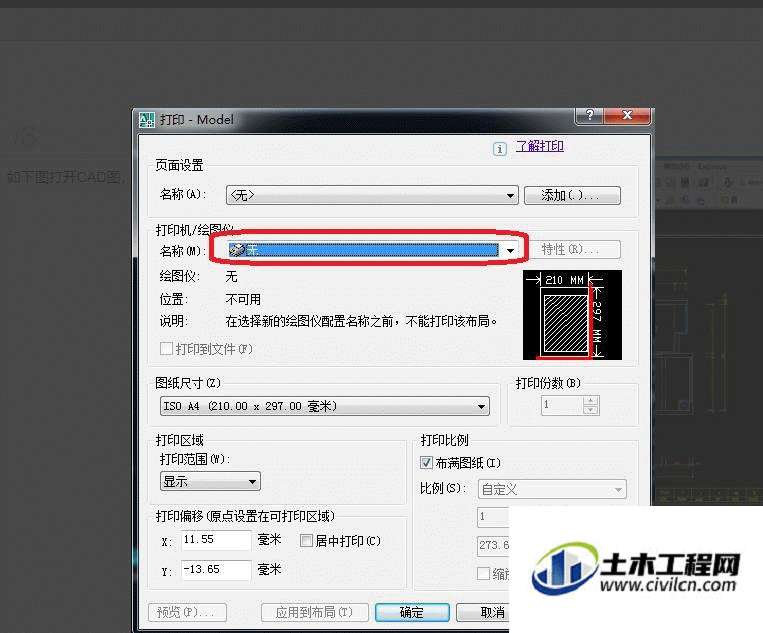Uncheck the 布满图纸(I) checkbox
The height and width of the screenshot is (633, 763).
pos(426,463)
